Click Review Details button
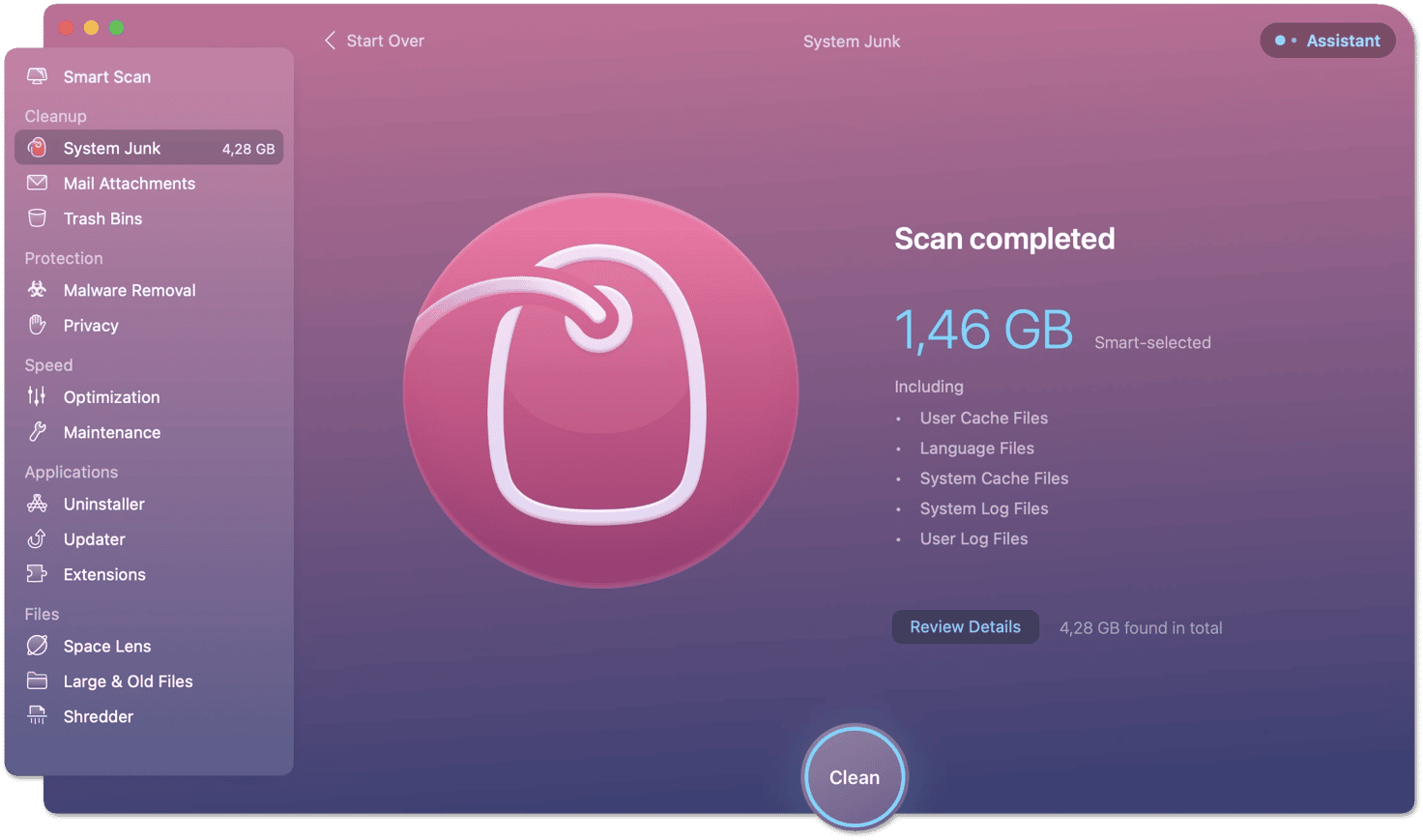Image resolution: width=1423 pixels, height=840 pixels. [965, 626]
